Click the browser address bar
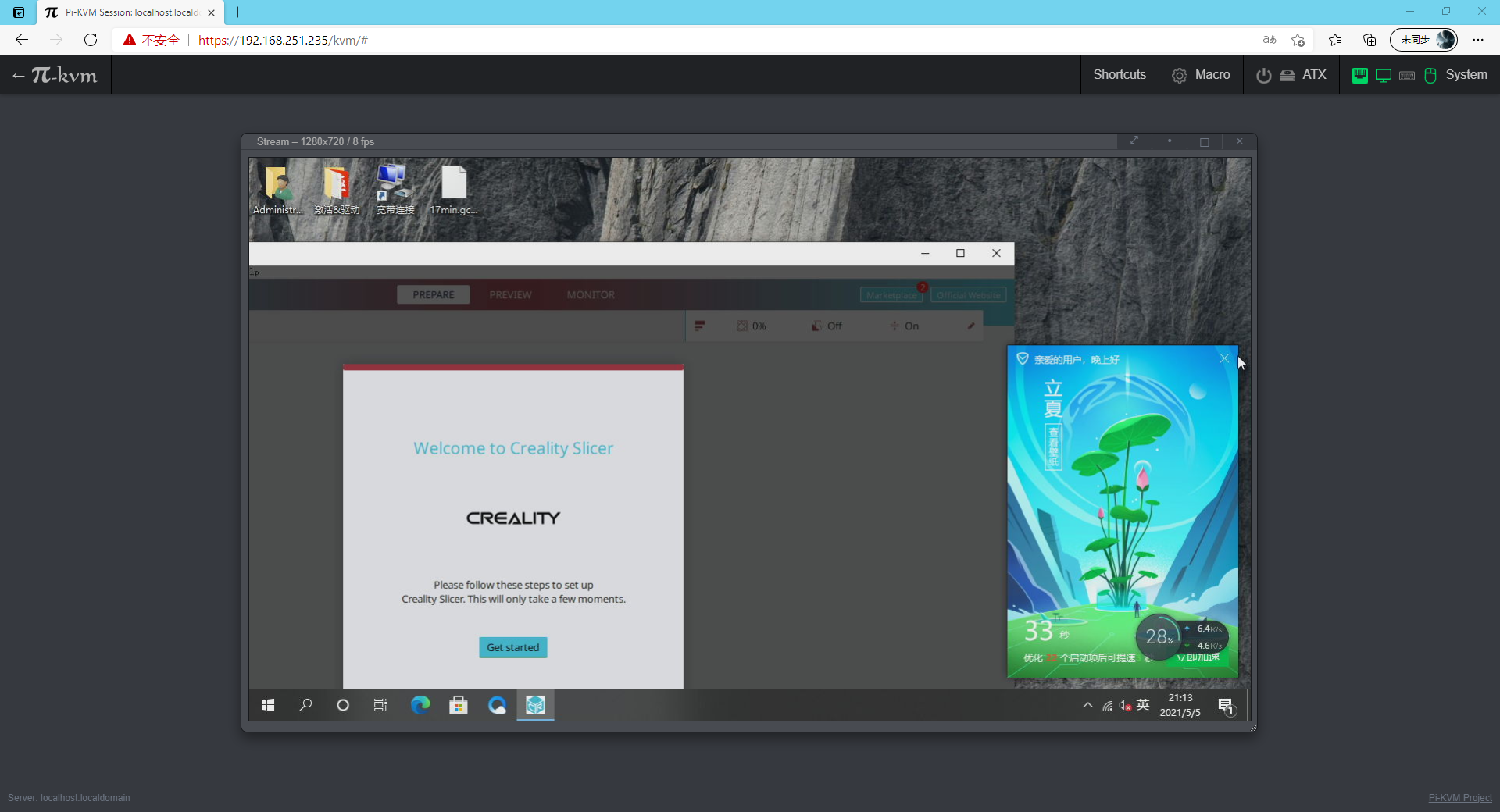 [x=469, y=40]
